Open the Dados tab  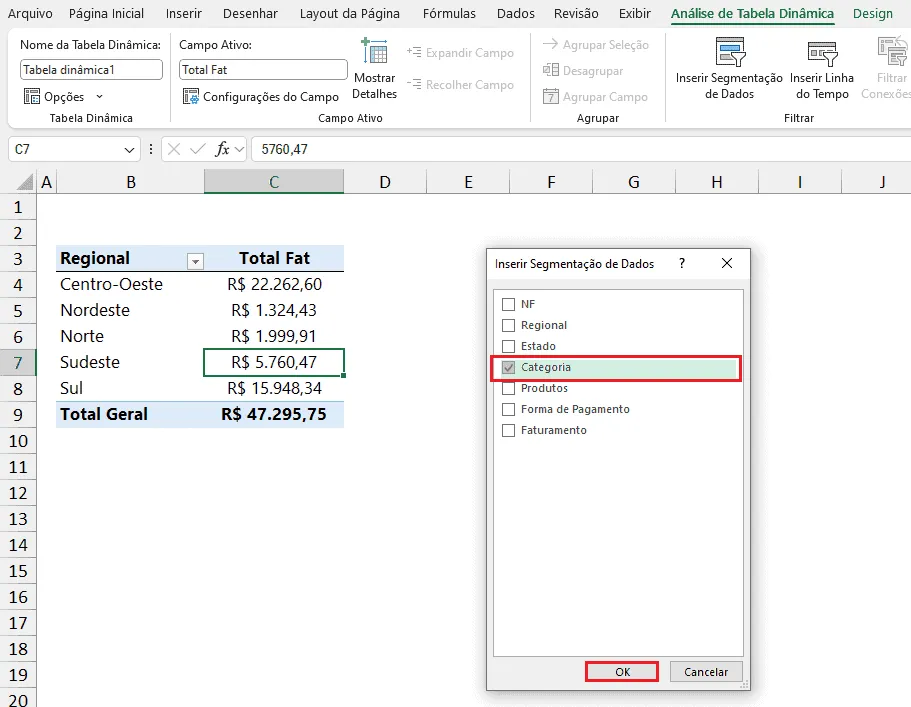(515, 13)
